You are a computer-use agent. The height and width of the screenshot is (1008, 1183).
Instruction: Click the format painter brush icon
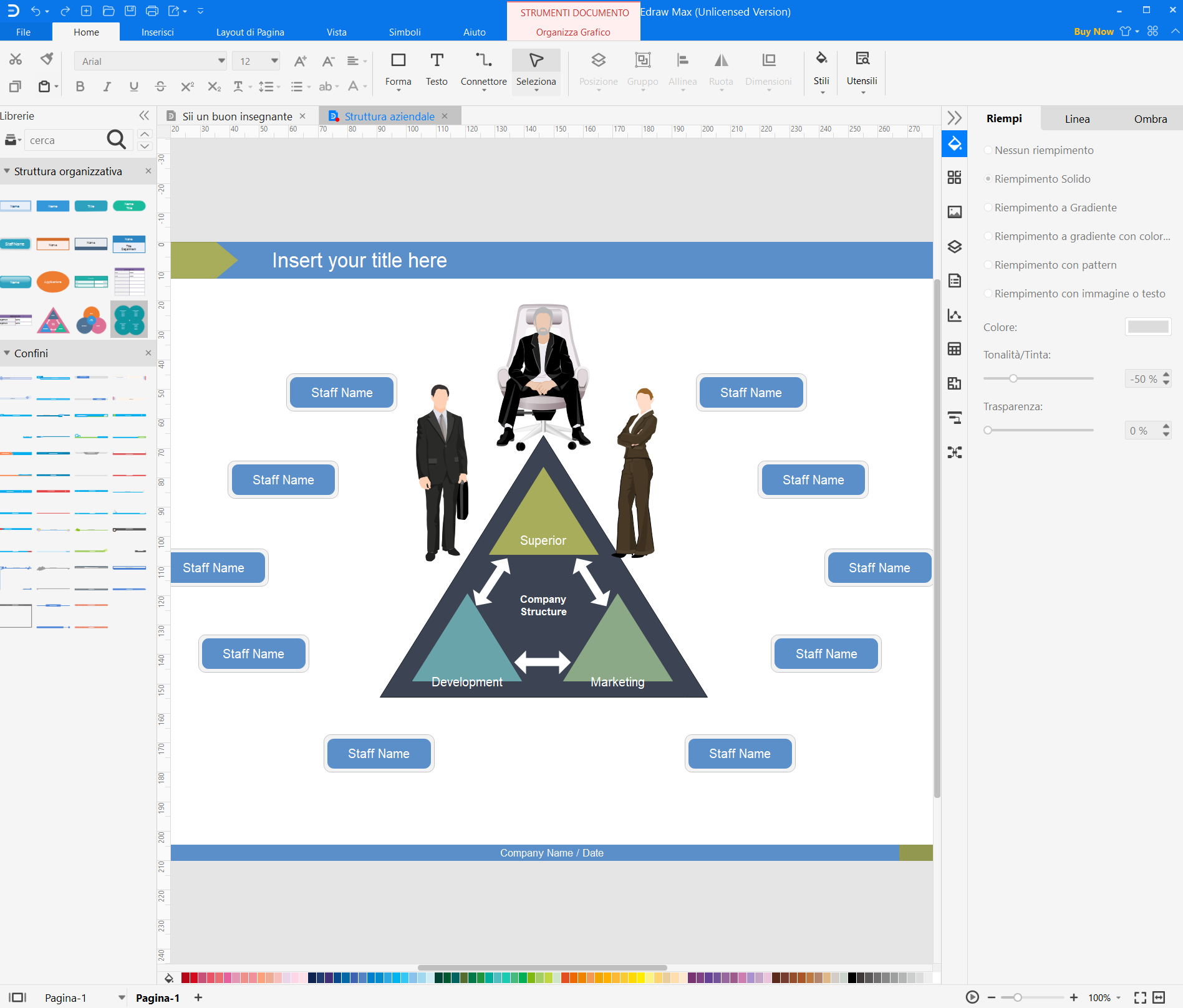pyautogui.click(x=47, y=59)
